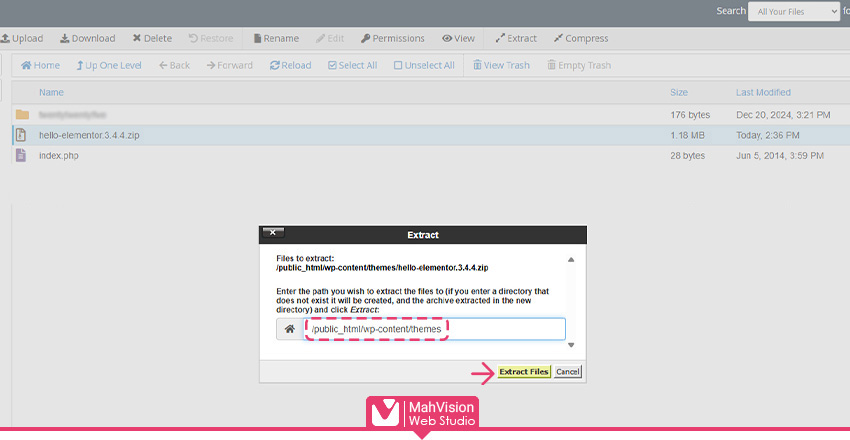Sort files by Last Modified column

pos(763,92)
